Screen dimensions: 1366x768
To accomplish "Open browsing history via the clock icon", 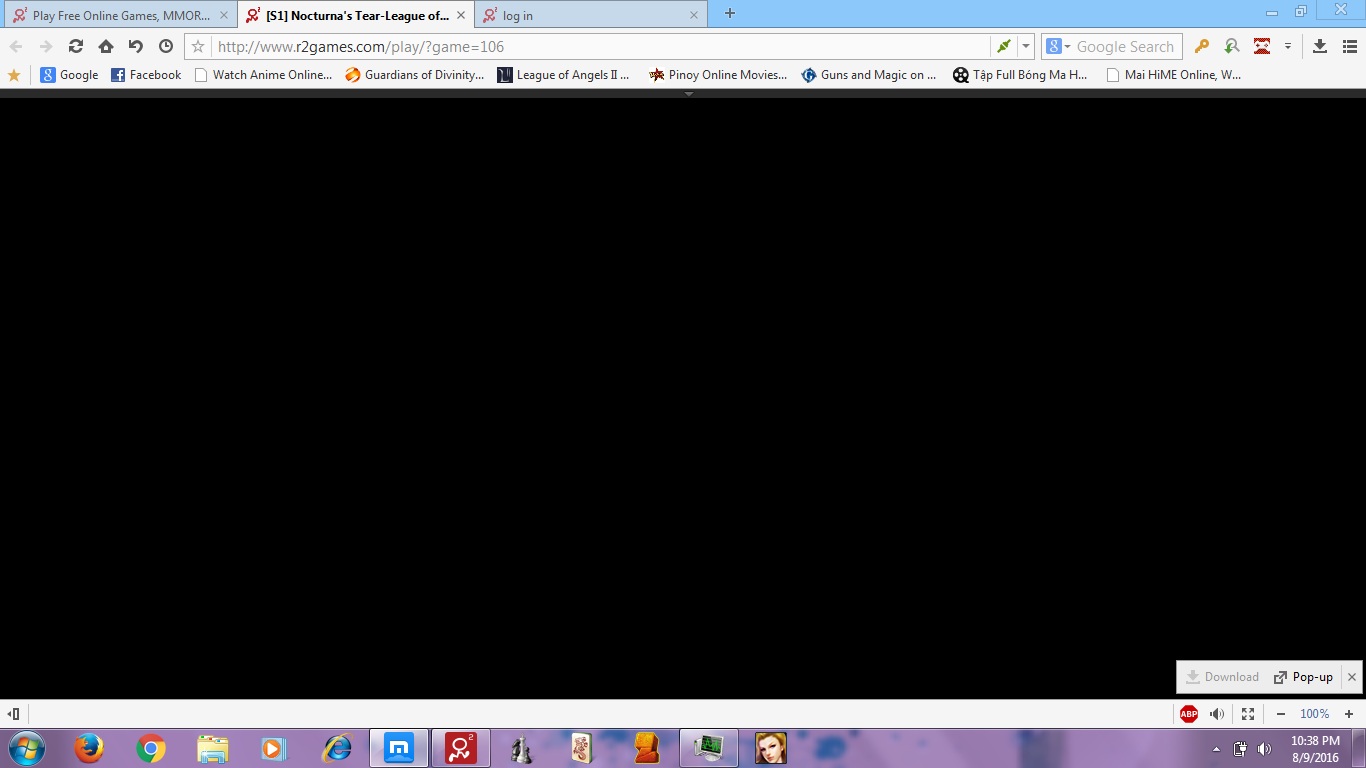I will tap(166, 46).
